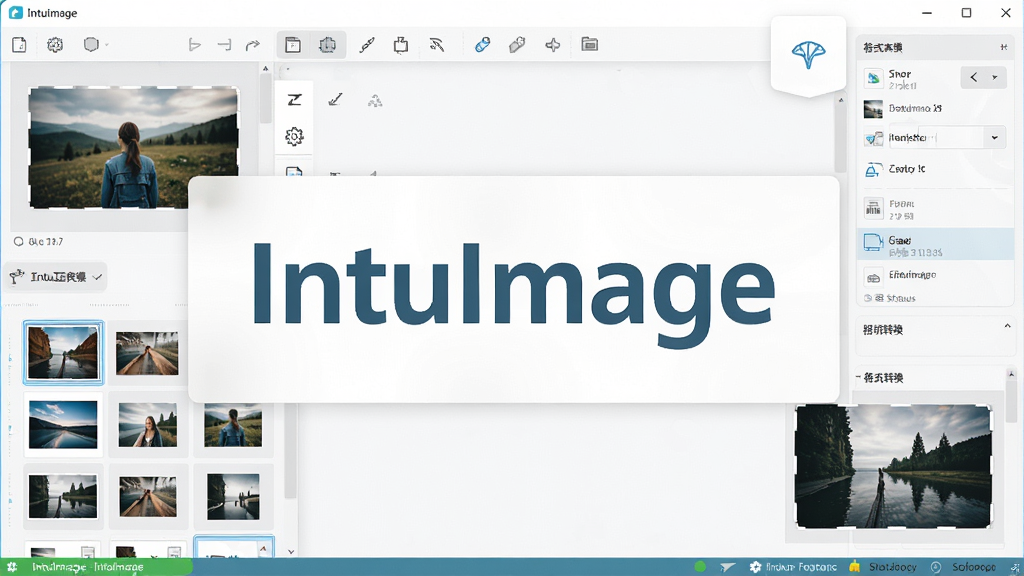Click the up arrow on the lower-right panel scrollbar
The image size is (1024, 576).
(1012, 375)
